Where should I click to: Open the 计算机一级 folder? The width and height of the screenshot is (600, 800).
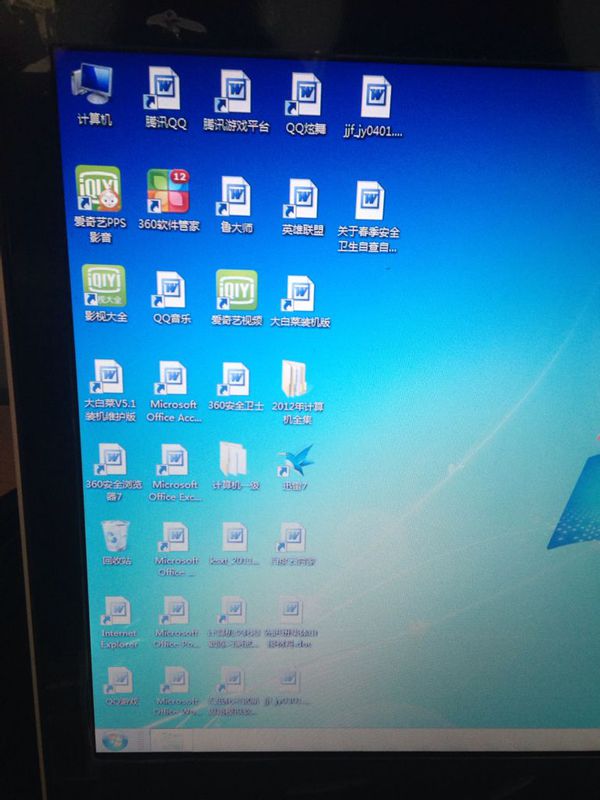[235, 466]
